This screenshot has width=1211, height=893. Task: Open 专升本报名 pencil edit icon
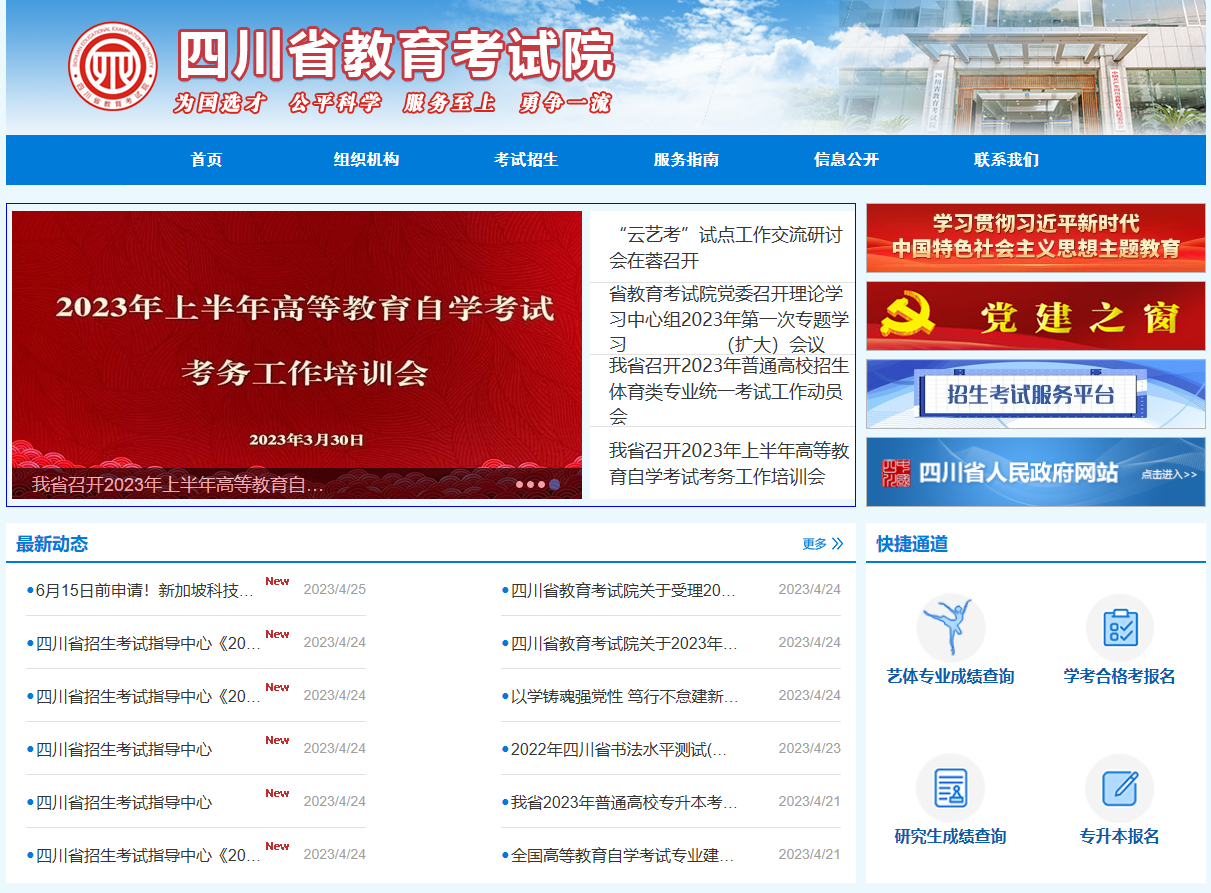coord(1120,788)
